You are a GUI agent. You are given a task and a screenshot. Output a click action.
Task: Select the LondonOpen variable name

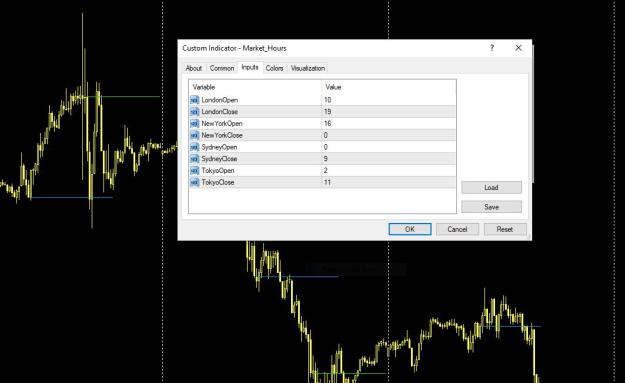(x=220, y=100)
